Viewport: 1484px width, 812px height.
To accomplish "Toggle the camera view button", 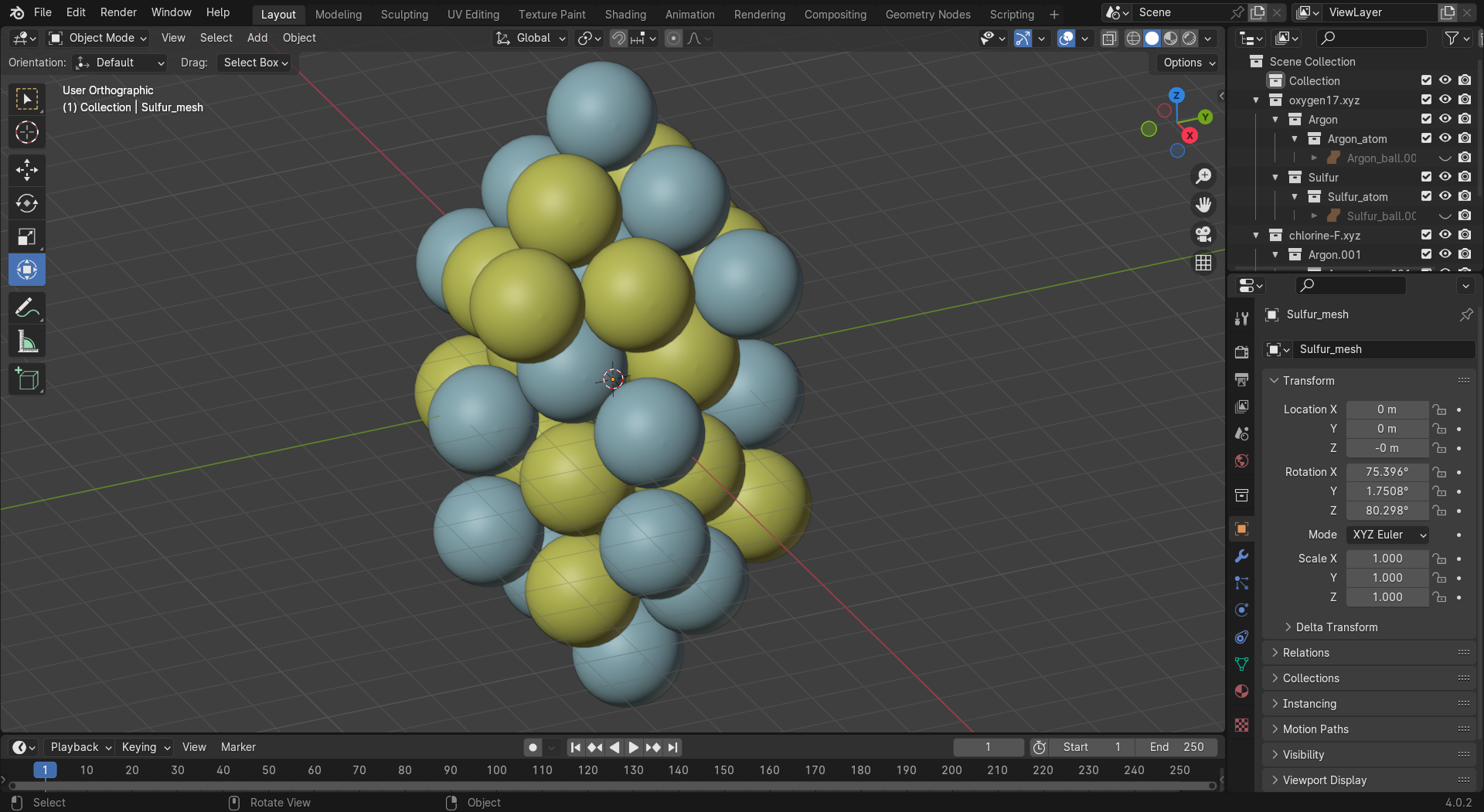I will [1203, 234].
